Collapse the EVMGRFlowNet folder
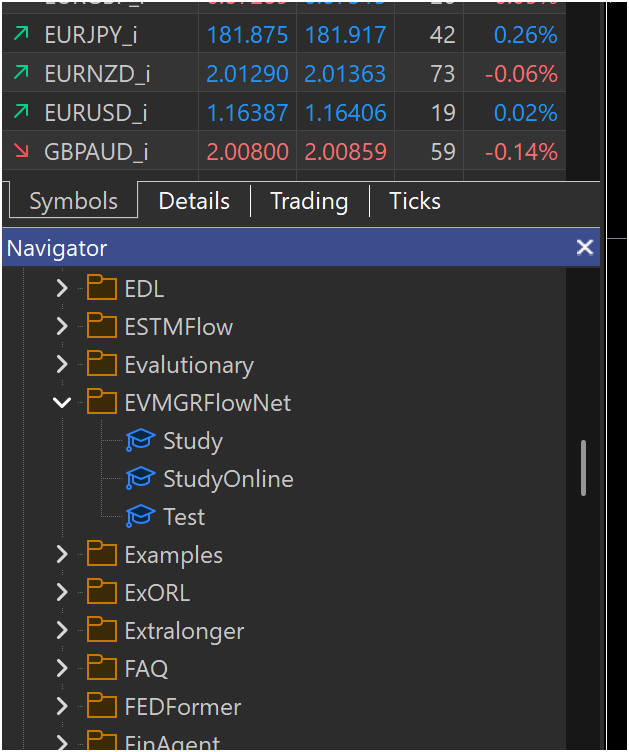Viewport: 629px width, 752px height. click(62, 403)
